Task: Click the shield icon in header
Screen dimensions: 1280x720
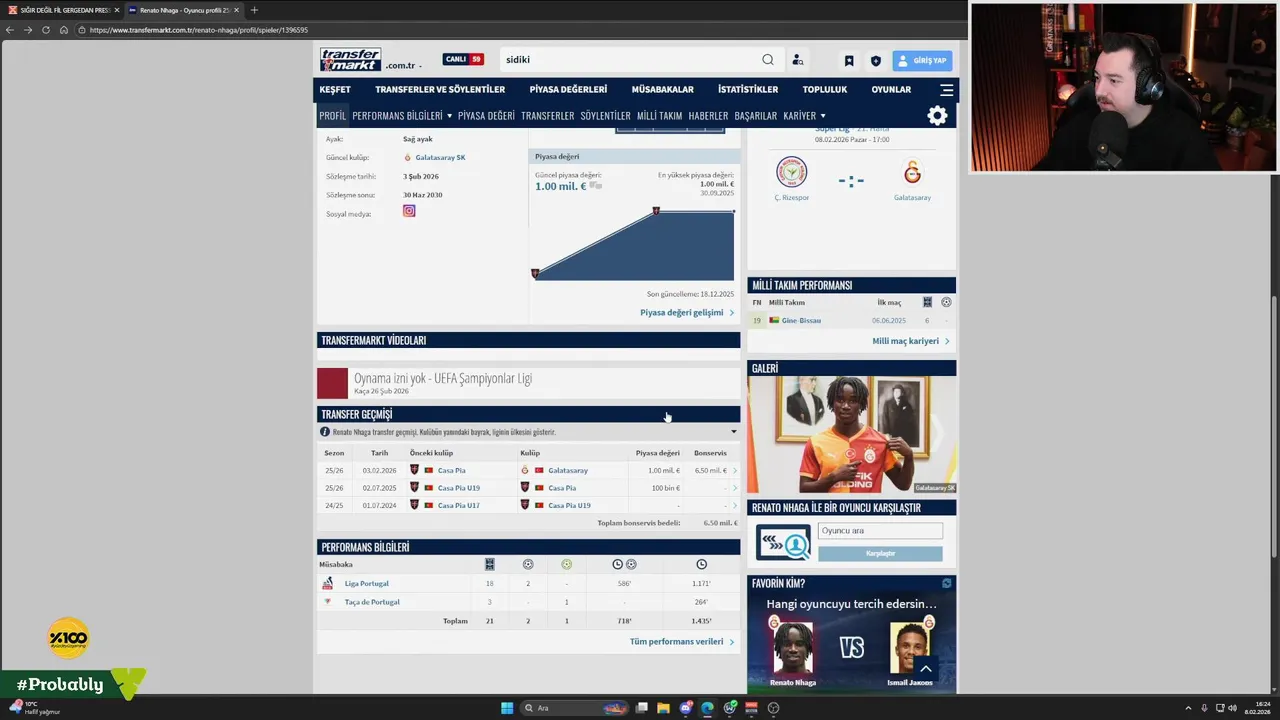Action: (x=876, y=61)
